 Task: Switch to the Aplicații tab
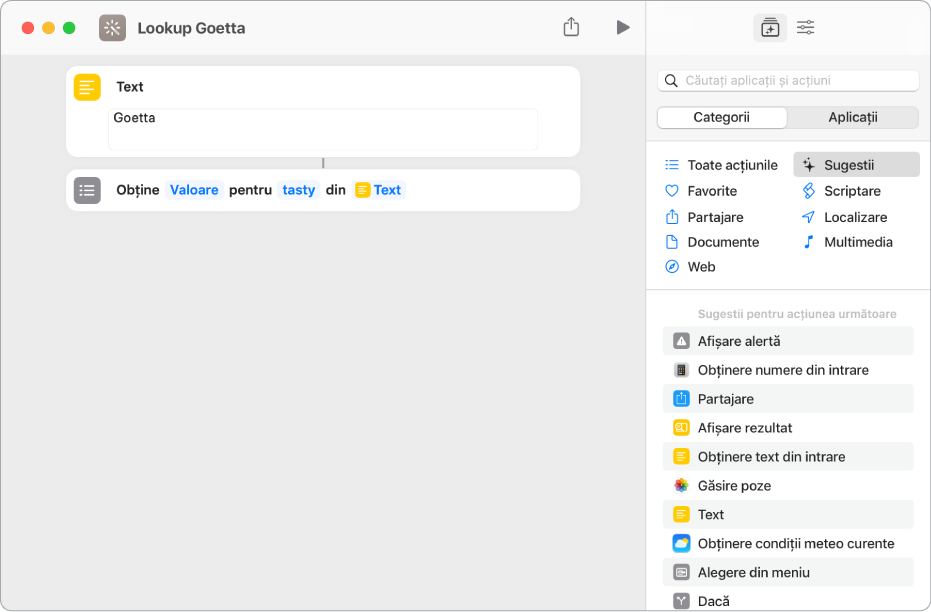[x=852, y=117]
